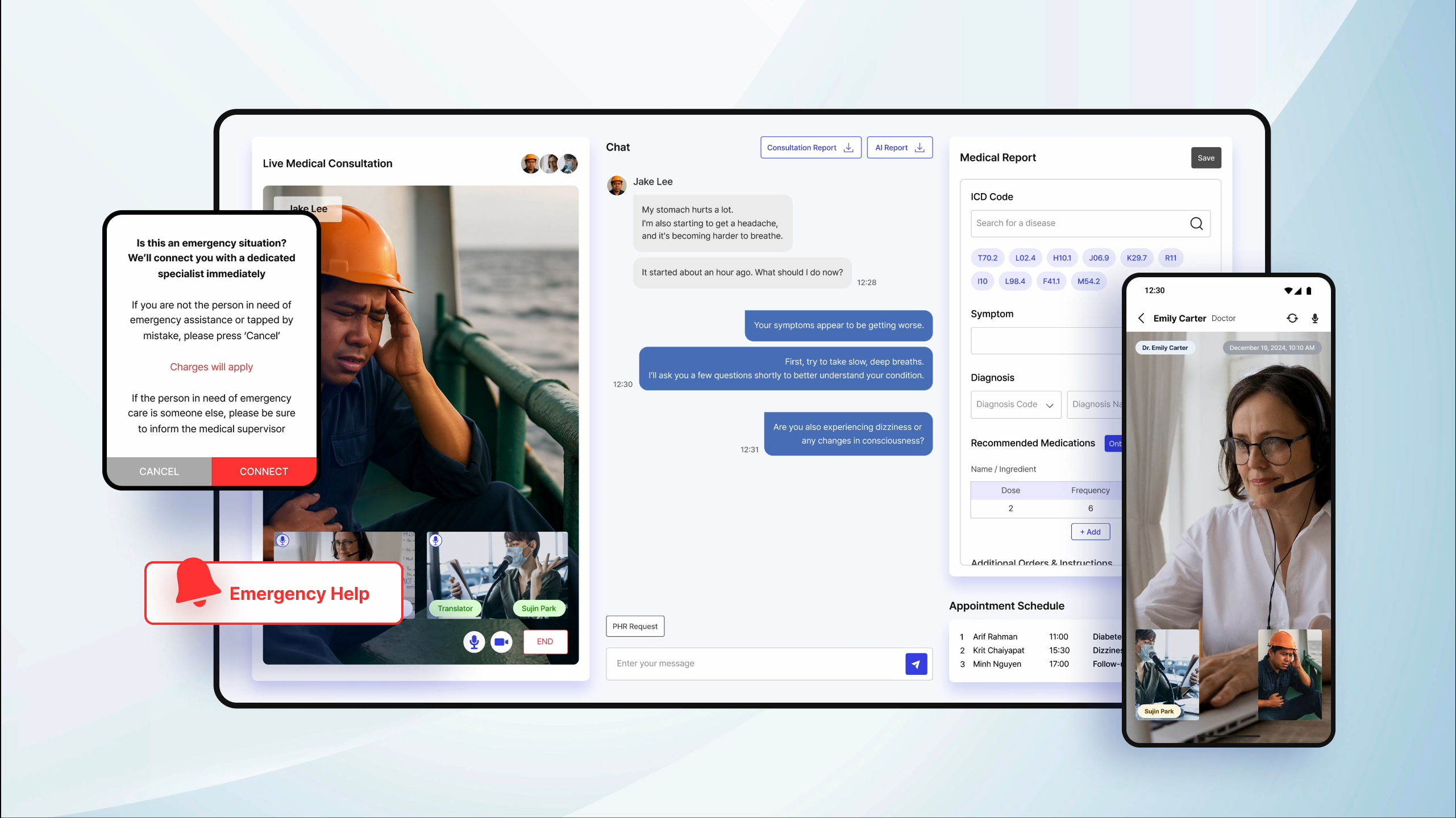Select Krit Chaiyapat appointment row
1456x818 pixels.
998,650
